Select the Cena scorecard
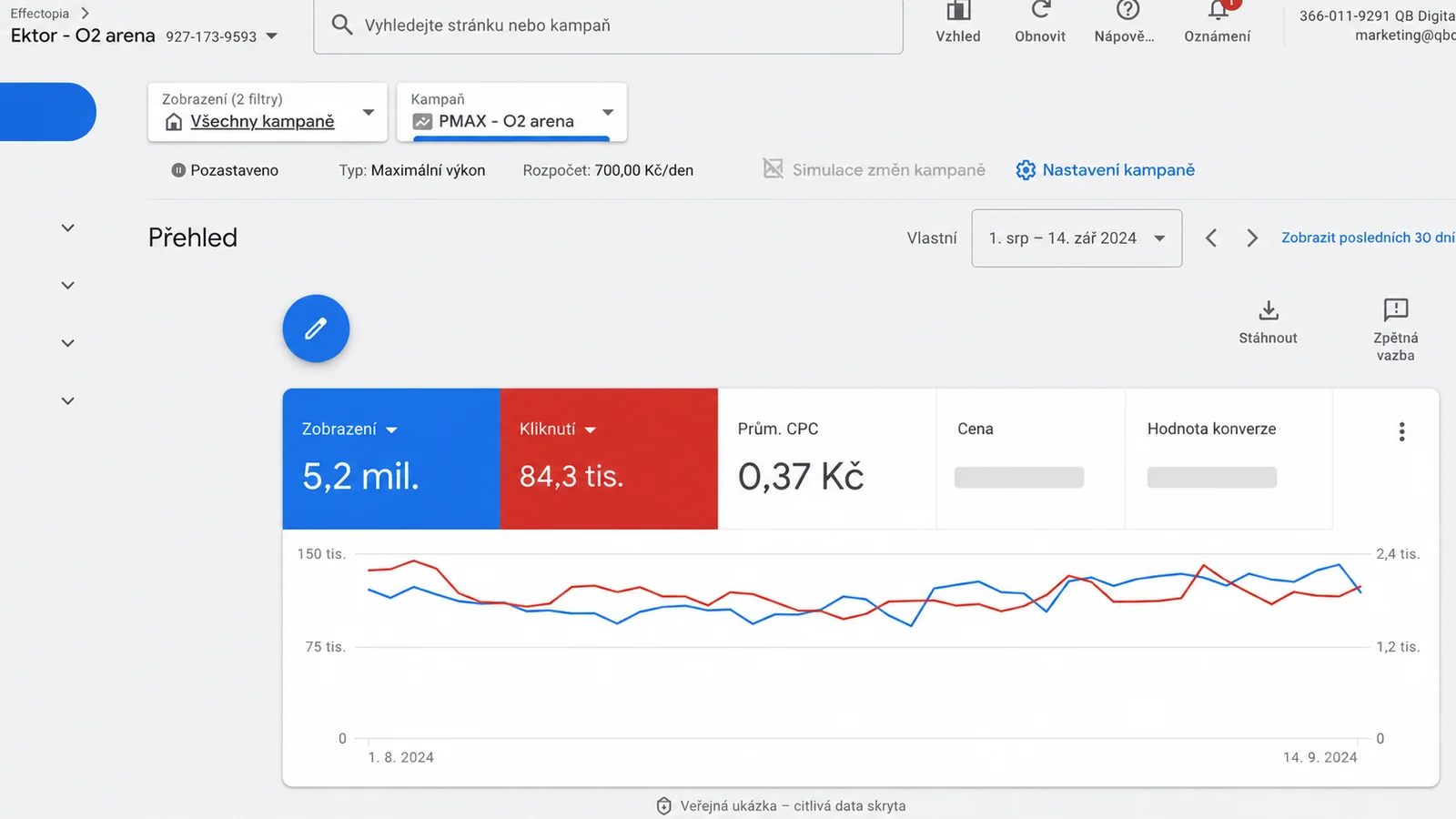 coord(1030,459)
